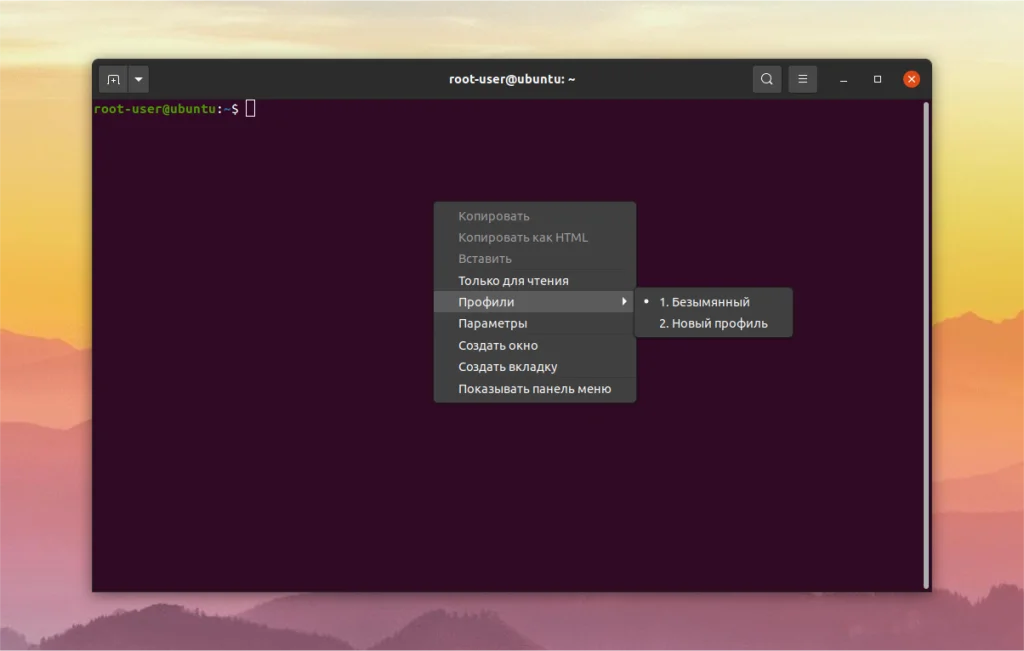
Task: Expand the new tab dropdown arrow
Action: [x=138, y=78]
